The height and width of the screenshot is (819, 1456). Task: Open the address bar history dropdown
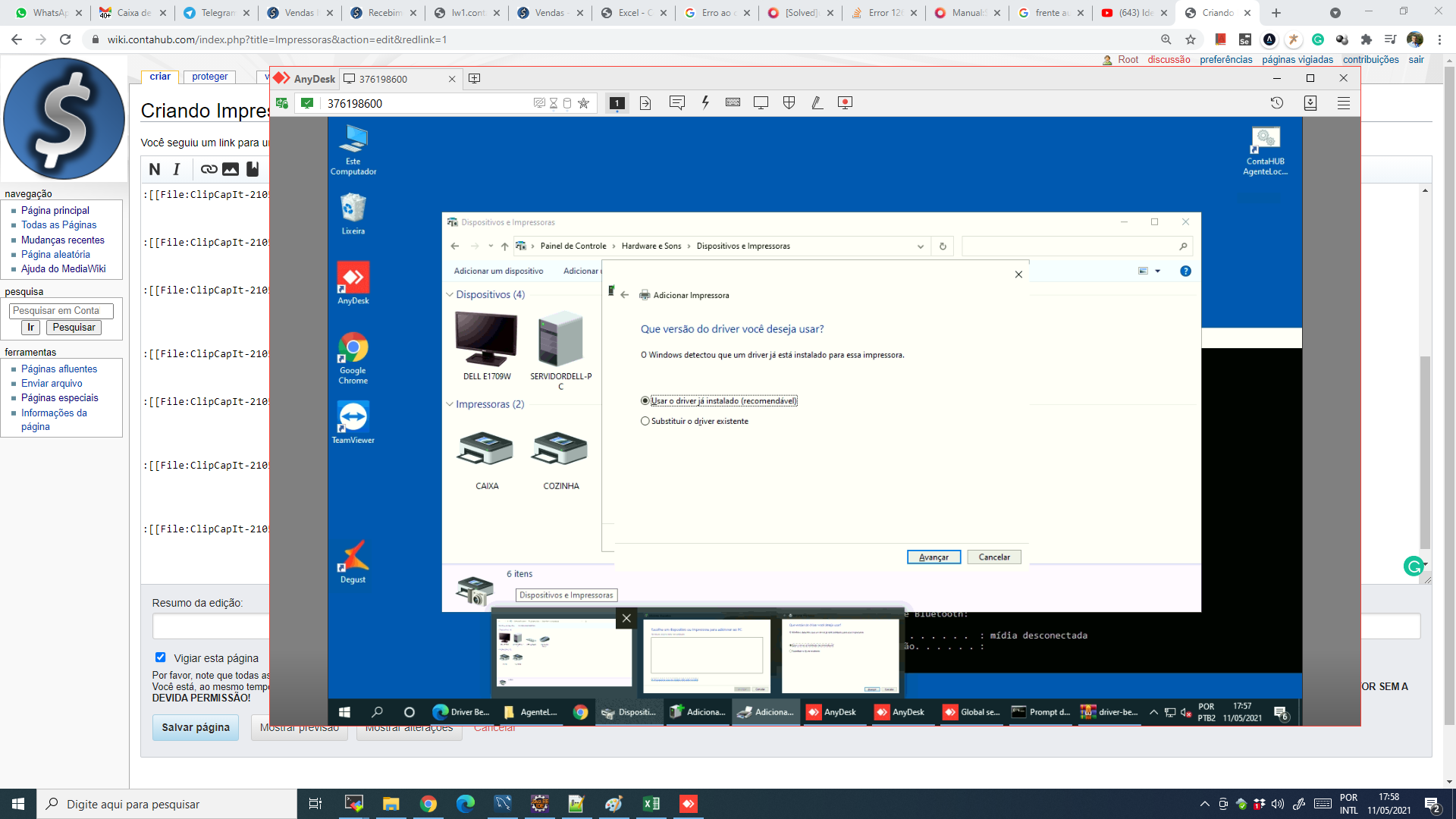pyautogui.click(x=921, y=246)
